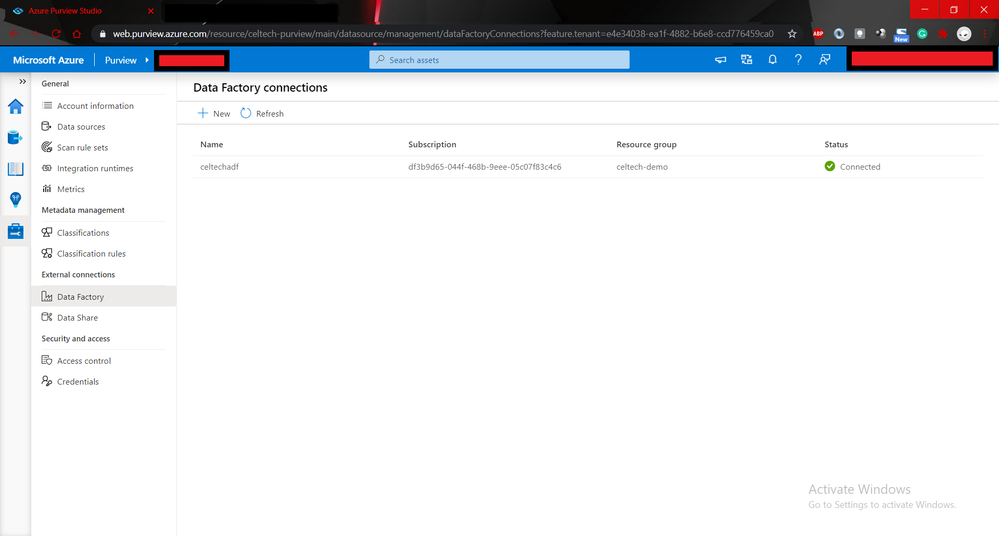Click the celtech-demo resource group cell
The height and width of the screenshot is (536, 999).
click(642, 167)
